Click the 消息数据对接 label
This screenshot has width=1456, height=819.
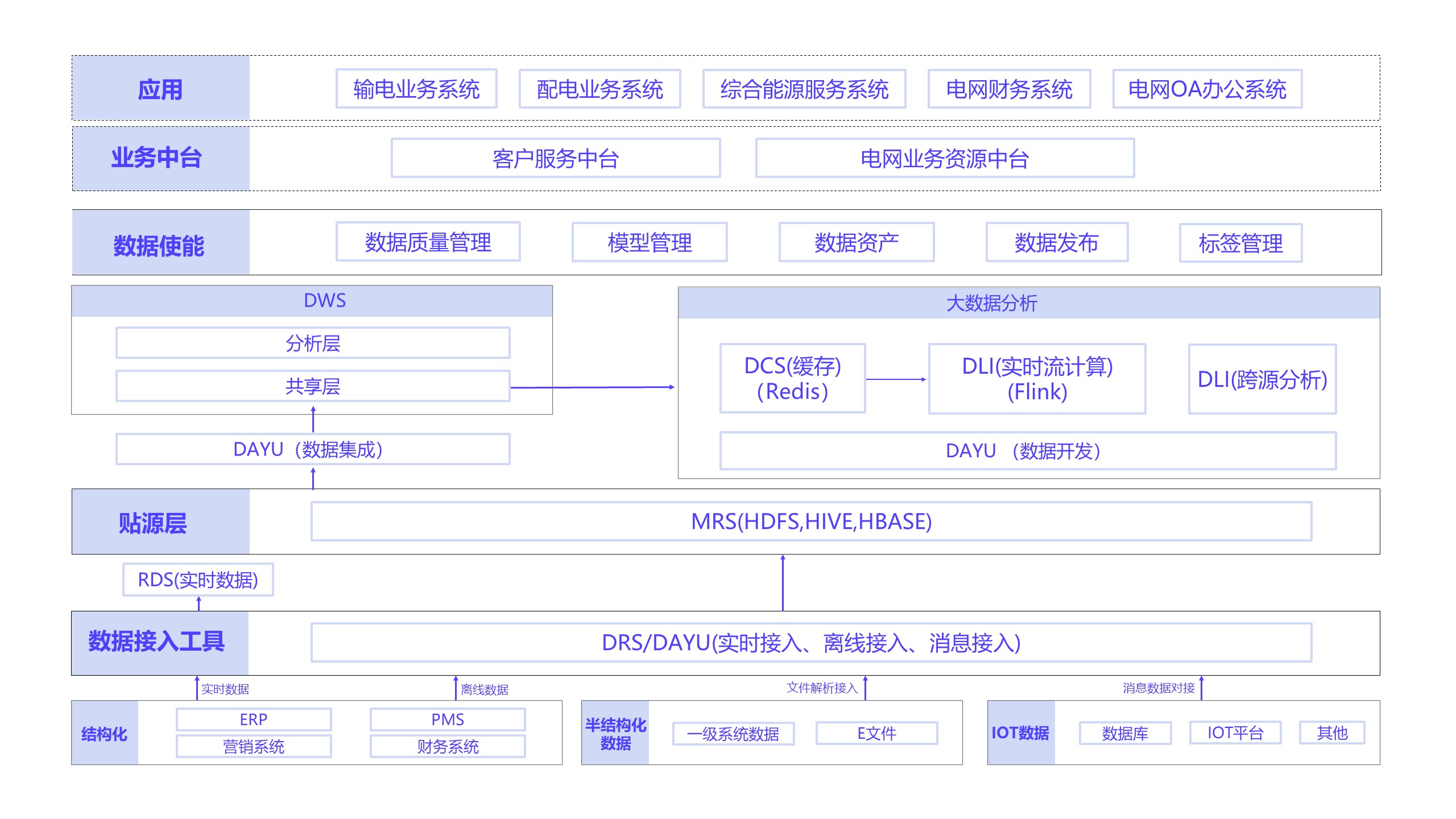pos(1159,688)
